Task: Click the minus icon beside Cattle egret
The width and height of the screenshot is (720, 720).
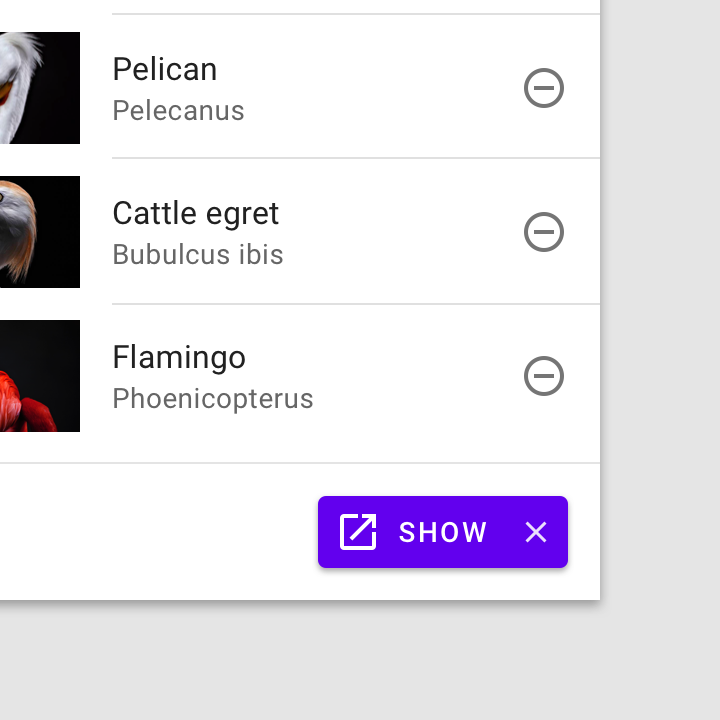Action: [544, 232]
